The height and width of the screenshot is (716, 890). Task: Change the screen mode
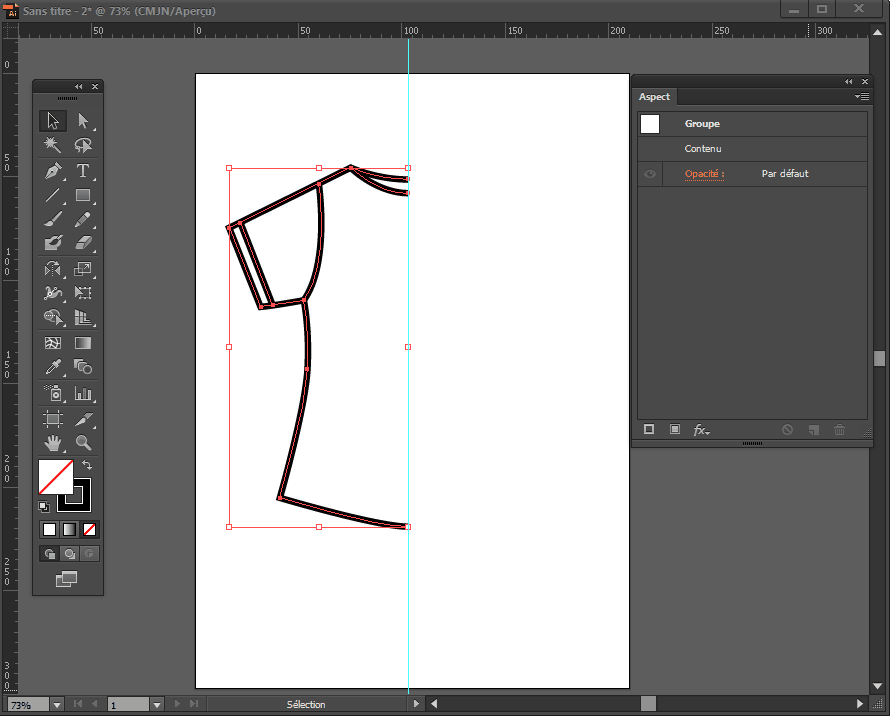[66, 579]
